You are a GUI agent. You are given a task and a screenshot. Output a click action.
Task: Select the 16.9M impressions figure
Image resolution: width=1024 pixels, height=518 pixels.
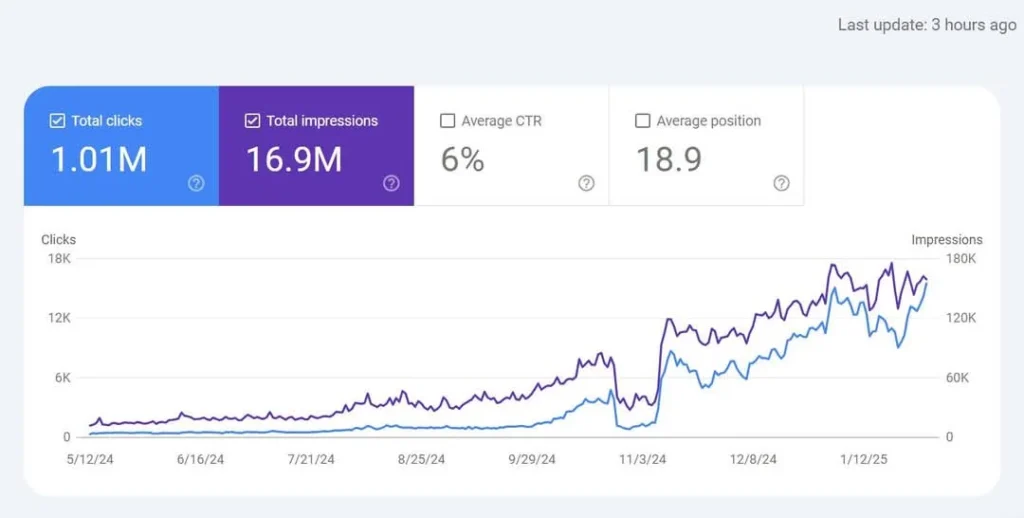tap(294, 159)
